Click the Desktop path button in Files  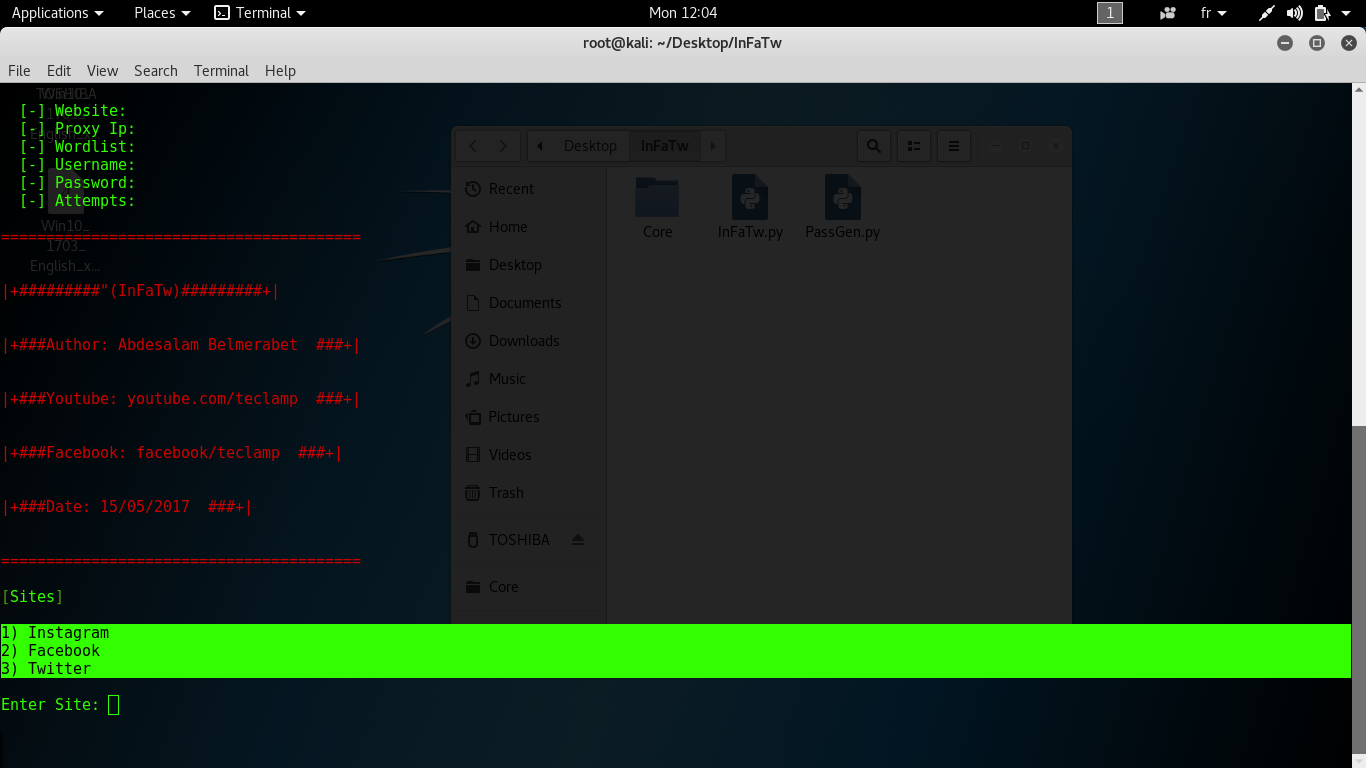point(590,146)
